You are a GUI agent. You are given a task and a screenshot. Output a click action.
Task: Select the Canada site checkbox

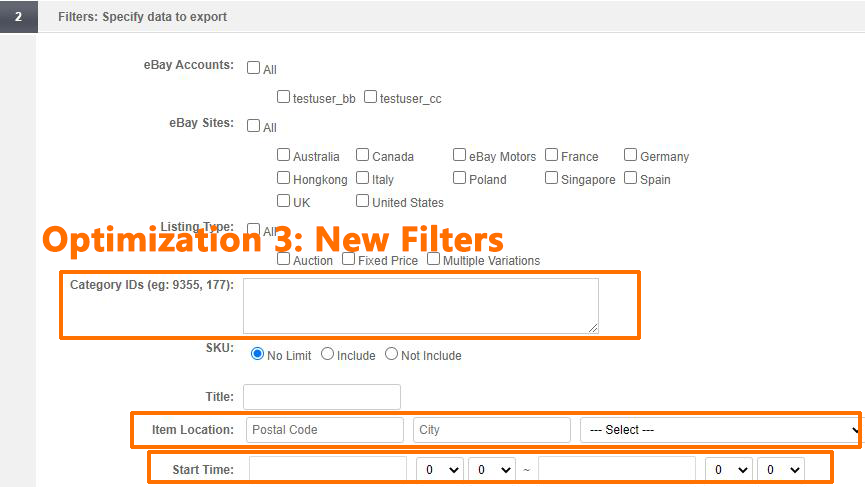(362, 155)
